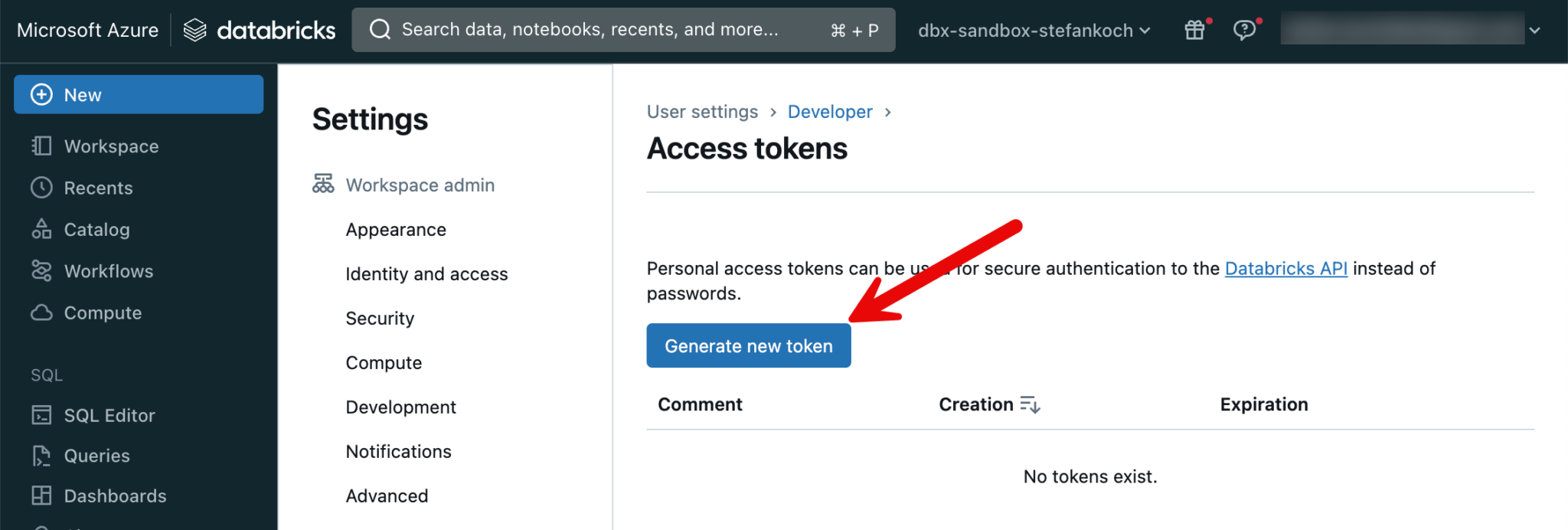
Task: Follow the Databricks API link
Action: point(1285,269)
